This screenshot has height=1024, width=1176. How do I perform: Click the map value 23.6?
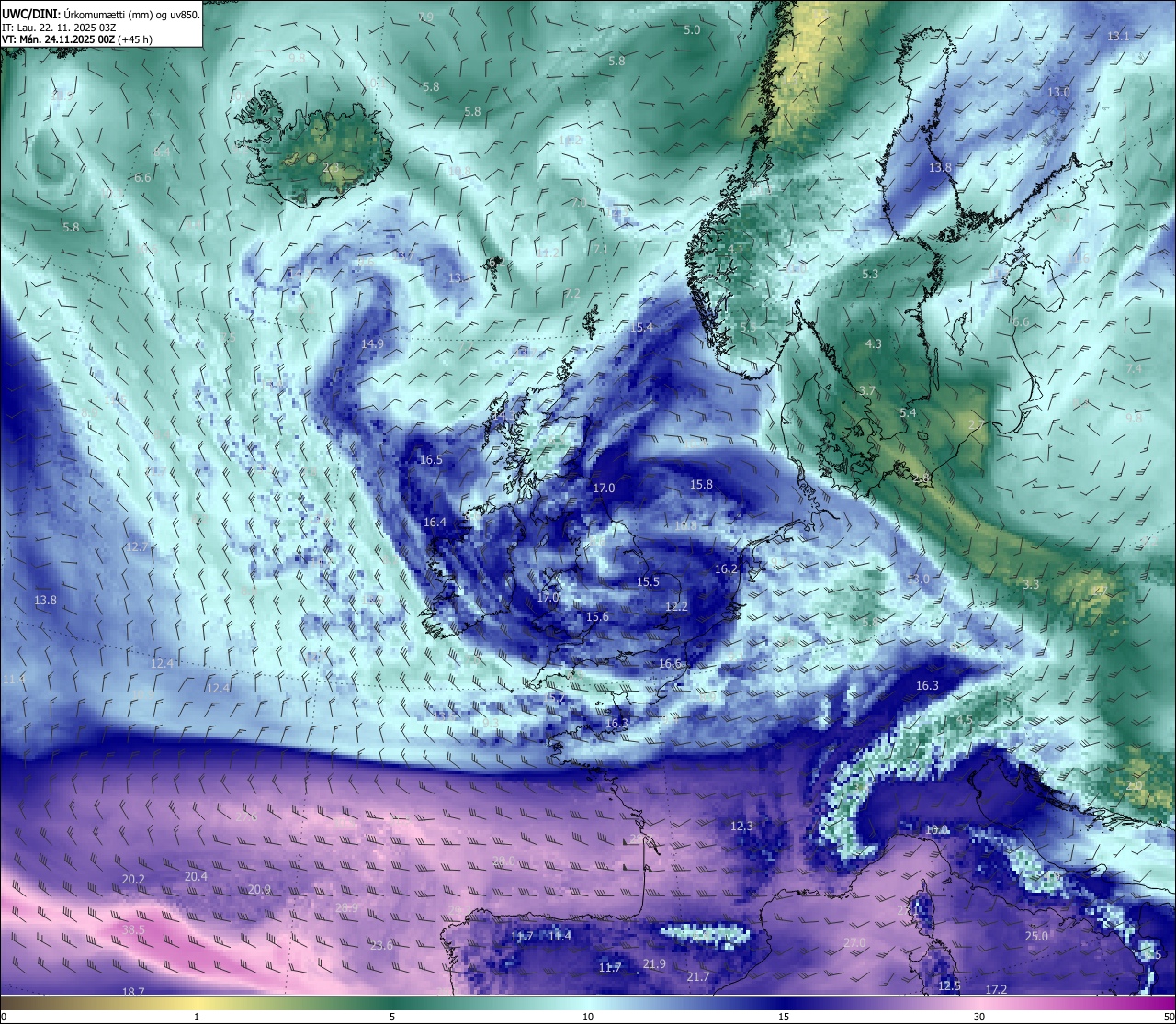pyautogui.click(x=381, y=945)
